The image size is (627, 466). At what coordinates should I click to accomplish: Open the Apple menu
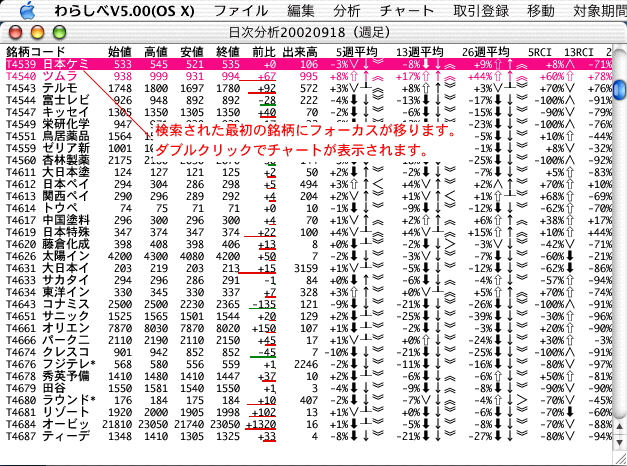[27, 10]
